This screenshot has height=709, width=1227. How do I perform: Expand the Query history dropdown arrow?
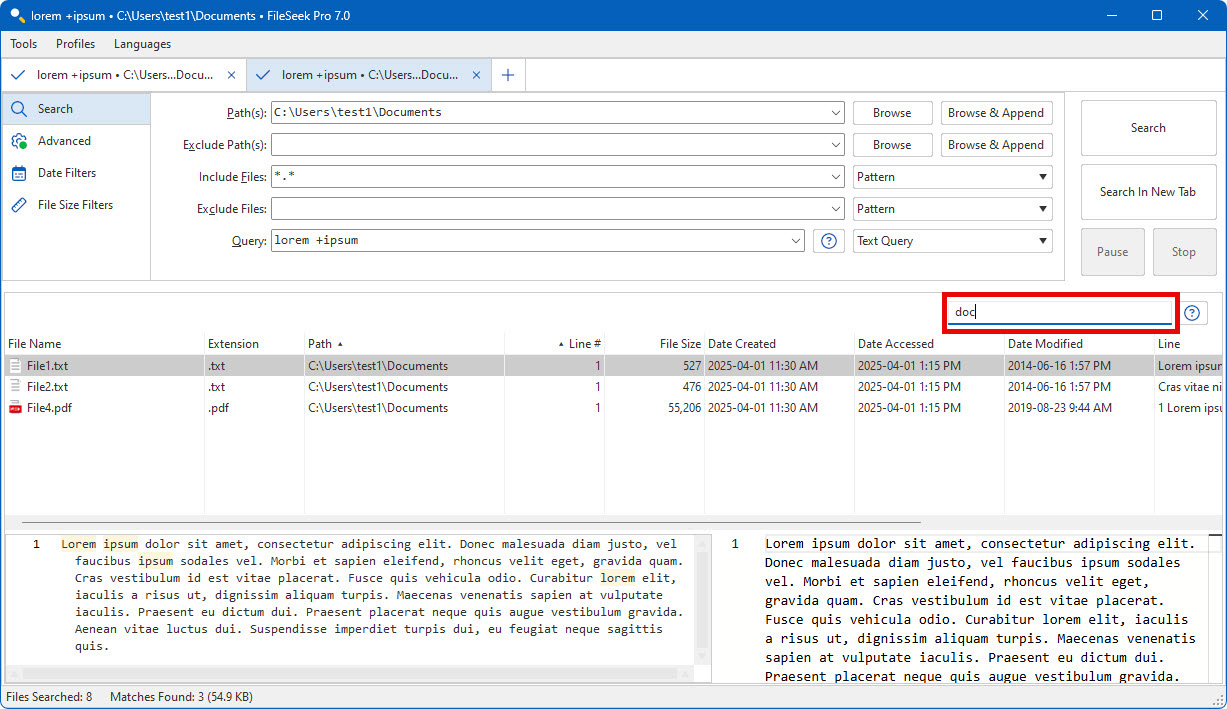(x=796, y=241)
